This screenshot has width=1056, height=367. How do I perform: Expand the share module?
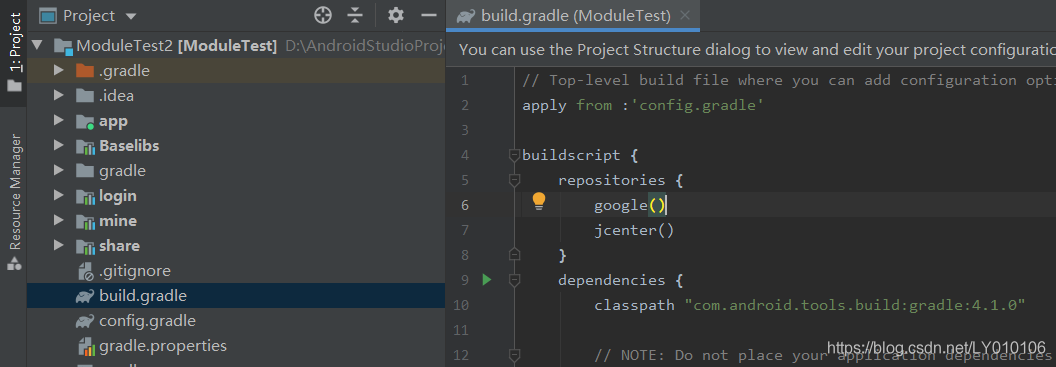(59, 246)
